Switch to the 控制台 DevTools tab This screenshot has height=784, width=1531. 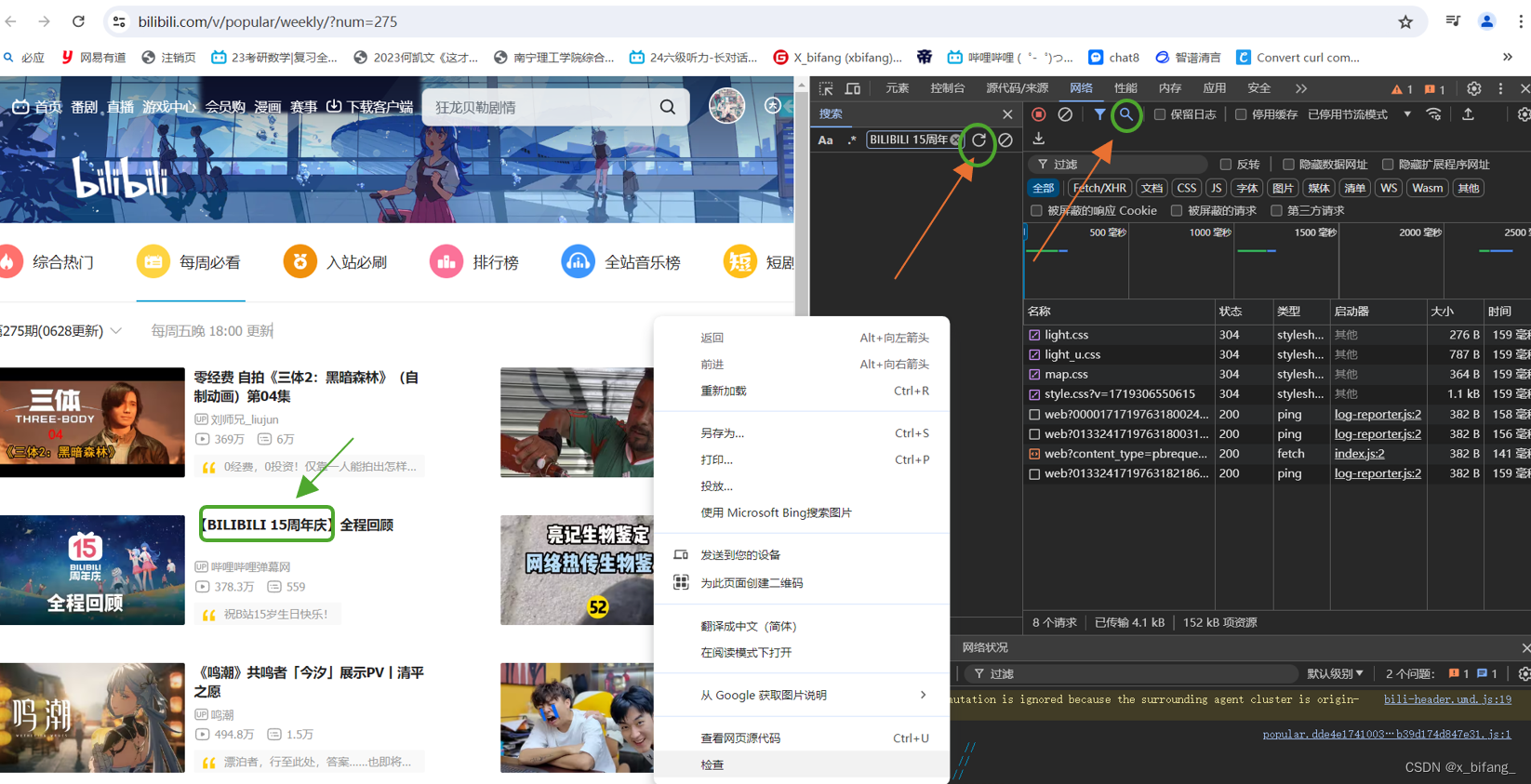947,88
